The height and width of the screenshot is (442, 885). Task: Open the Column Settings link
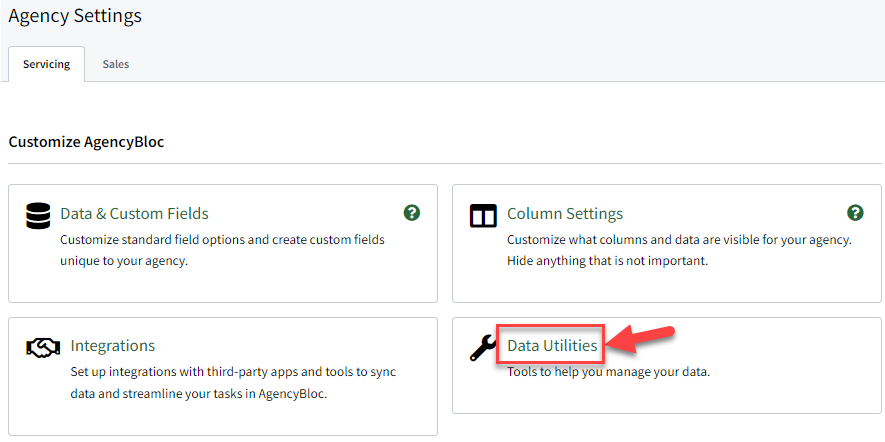point(565,213)
